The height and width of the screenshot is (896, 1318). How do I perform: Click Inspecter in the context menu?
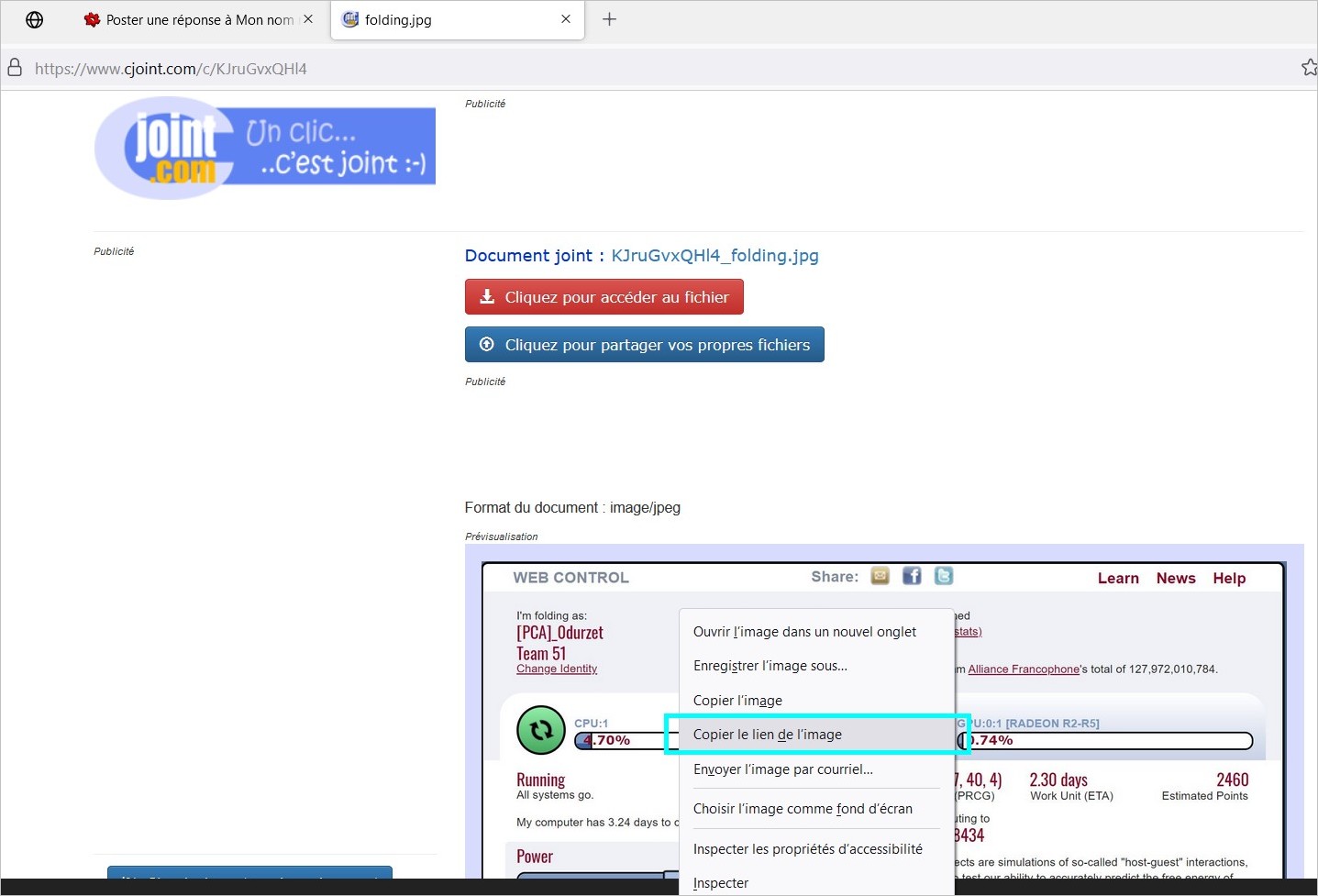[721, 883]
